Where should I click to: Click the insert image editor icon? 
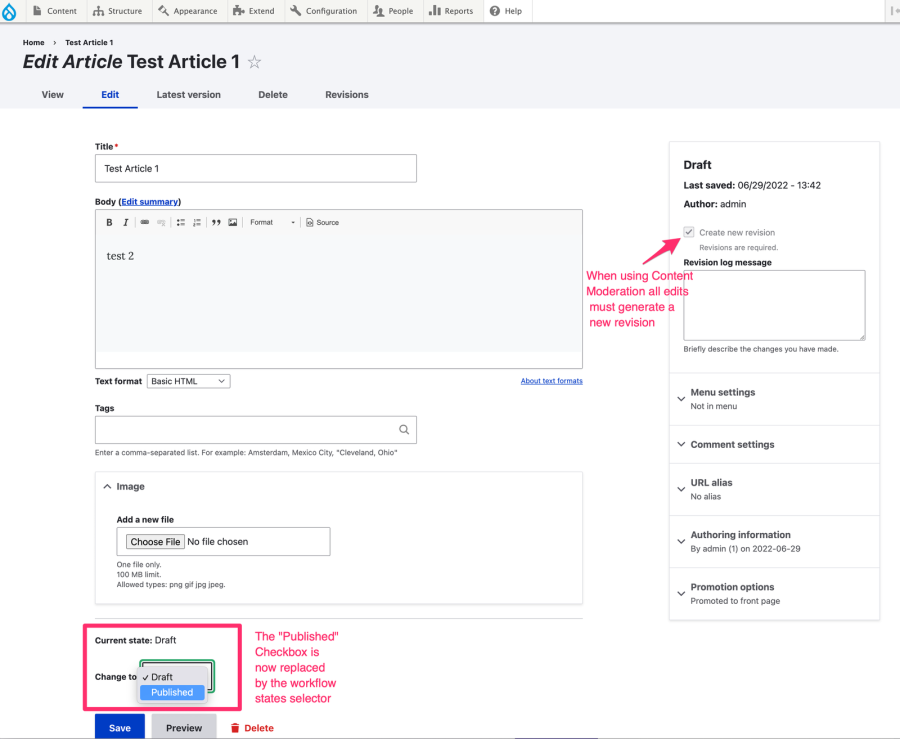pos(232,223)
